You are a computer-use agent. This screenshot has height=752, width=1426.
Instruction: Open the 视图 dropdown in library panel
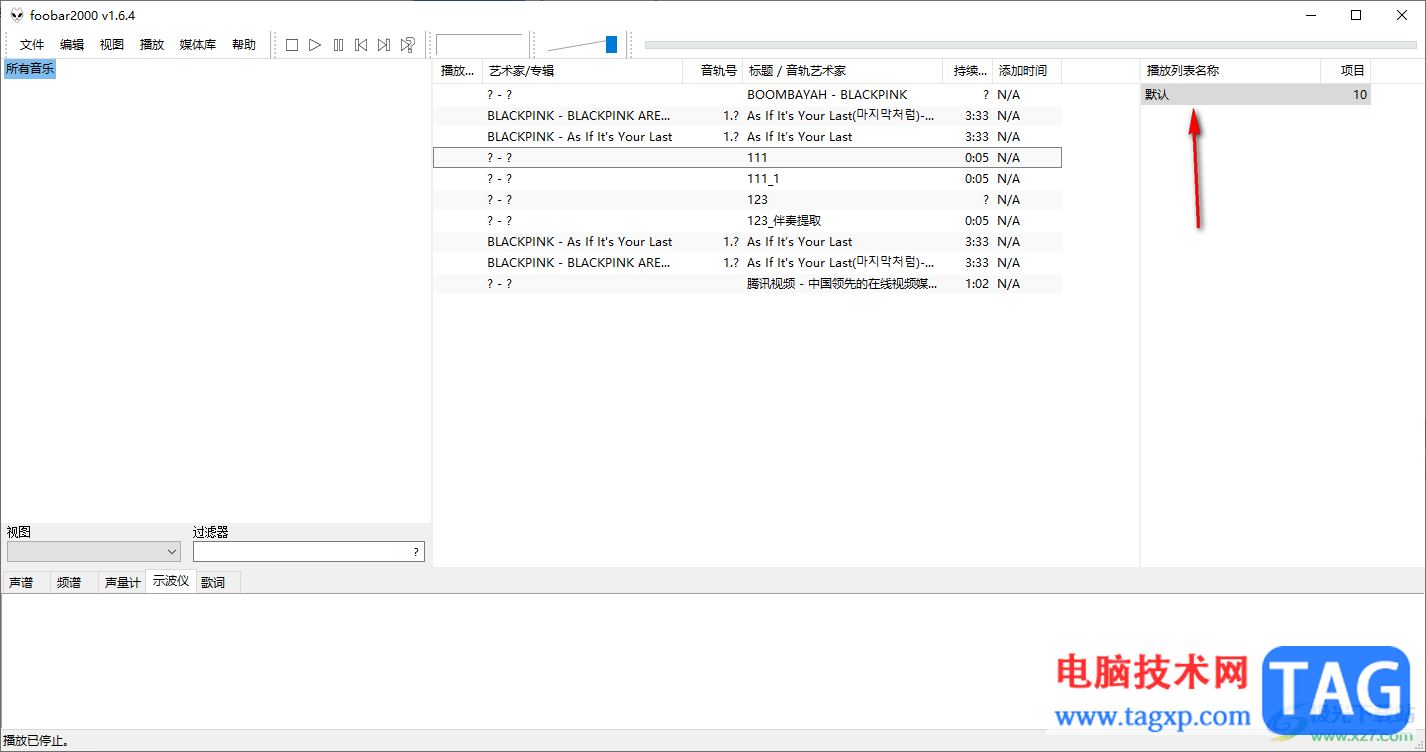click(x=94, y=551)
